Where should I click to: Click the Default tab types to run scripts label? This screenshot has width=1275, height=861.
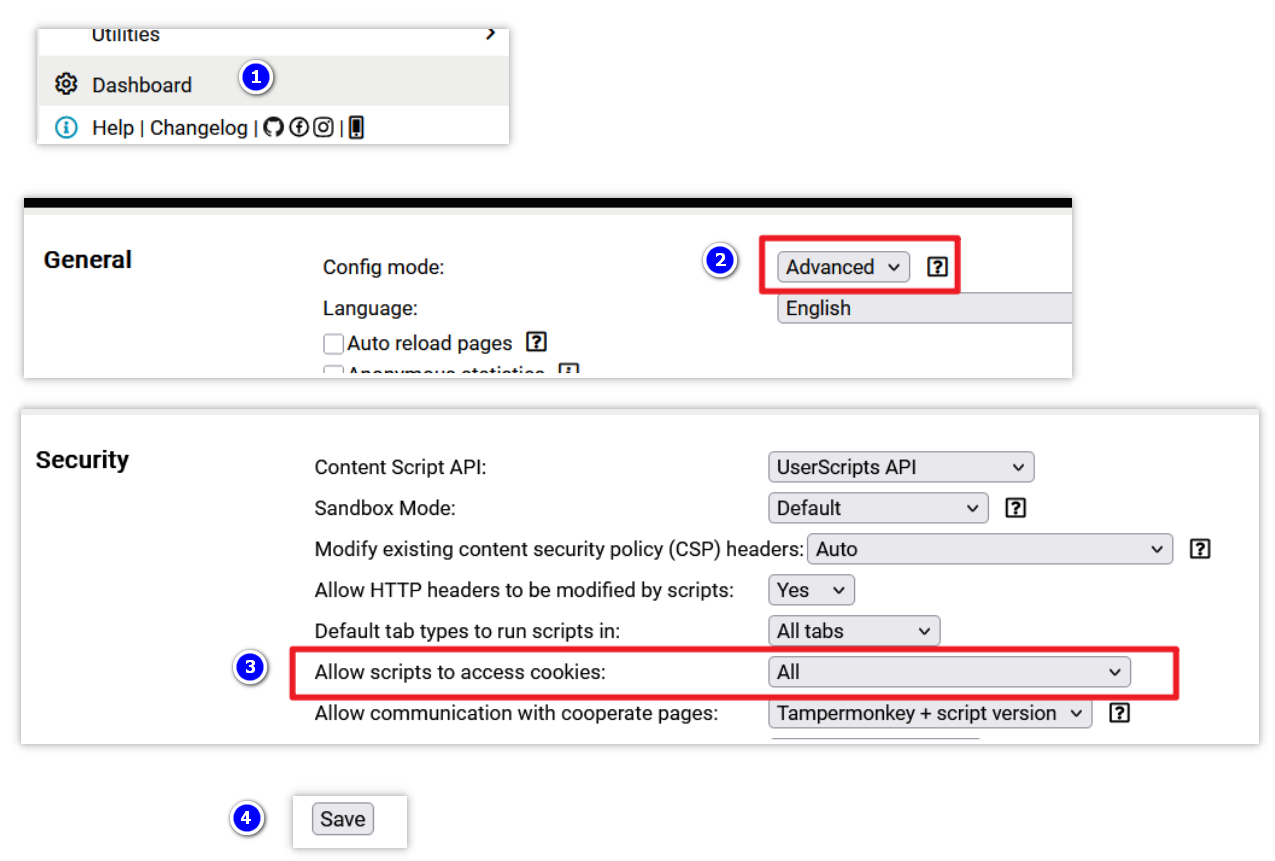point(468,631)
